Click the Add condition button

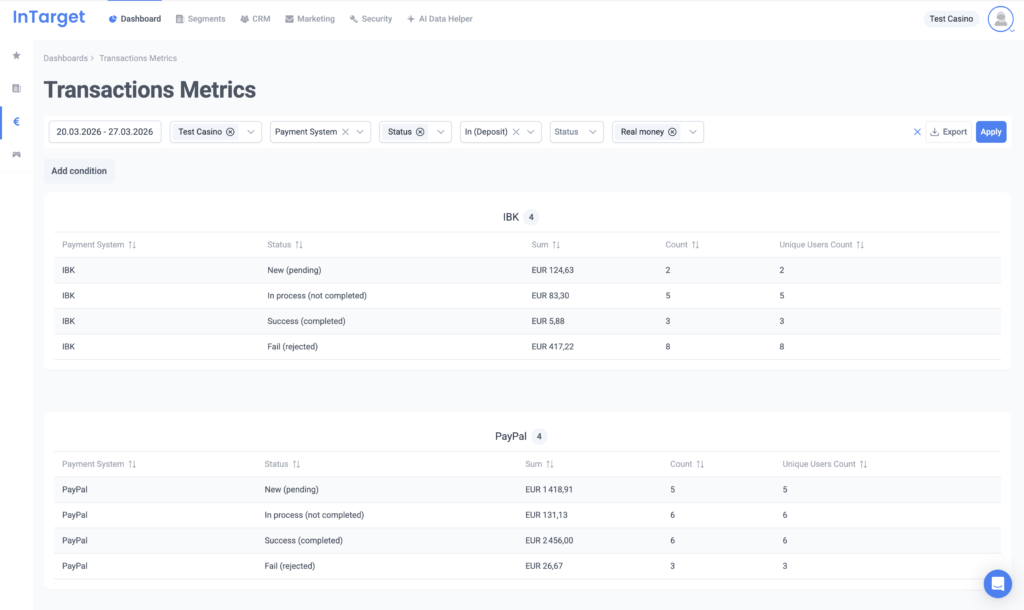point(79,171)
